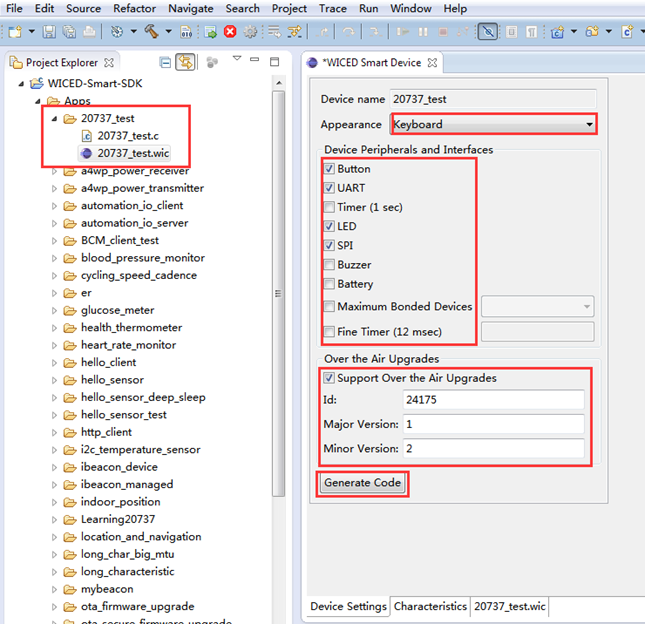Enable the Buzzer checkbox
645x624 pixels.
[x=329, y=264]
